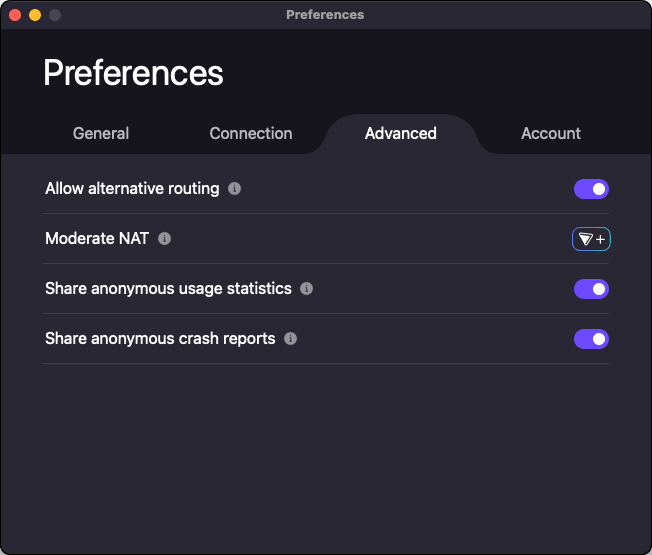Select the Advanced tab
The image size is (652, 555).
[x=400, y=133]
